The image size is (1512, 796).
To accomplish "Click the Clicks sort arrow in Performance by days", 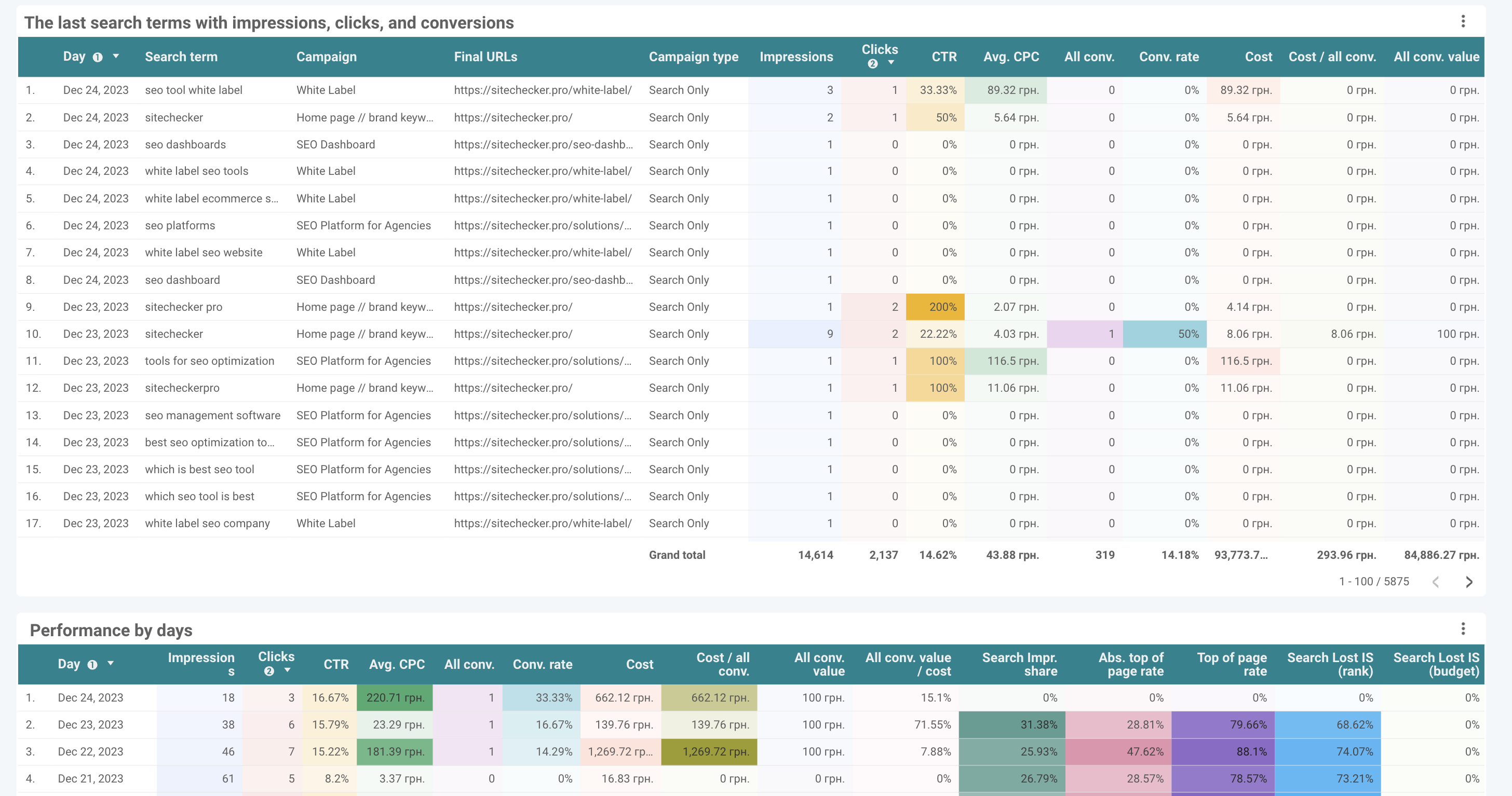I will tap(287, 670).
